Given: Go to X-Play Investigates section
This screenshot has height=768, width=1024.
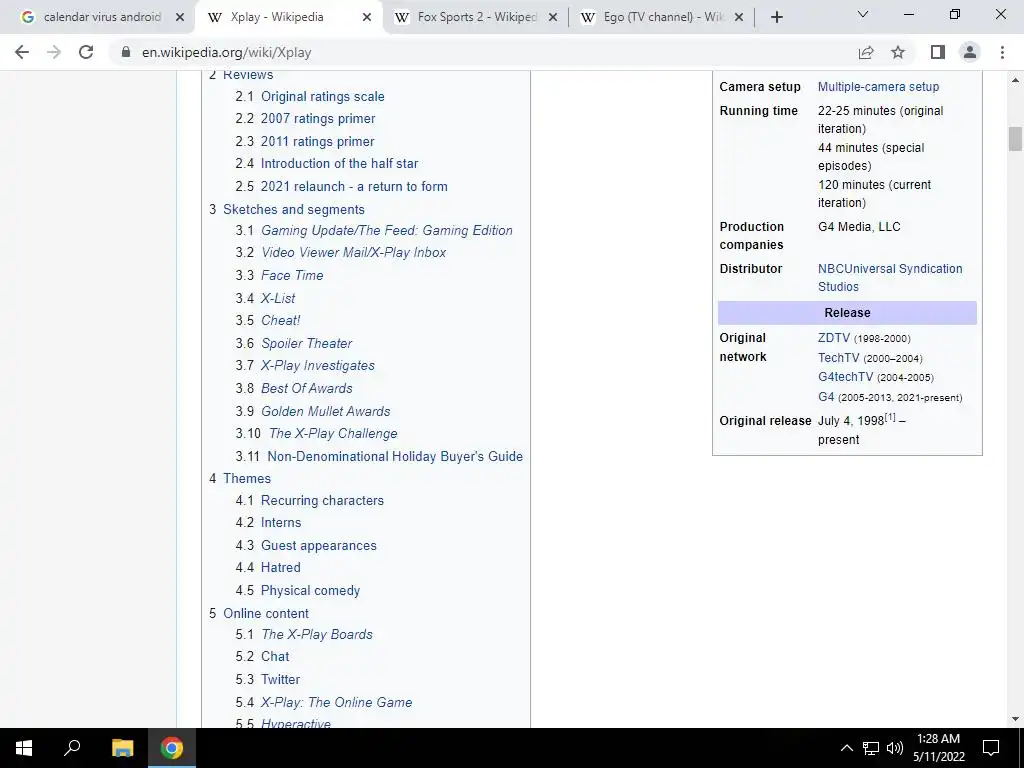Looking at the screenshot, I should [x=318, y=366].
